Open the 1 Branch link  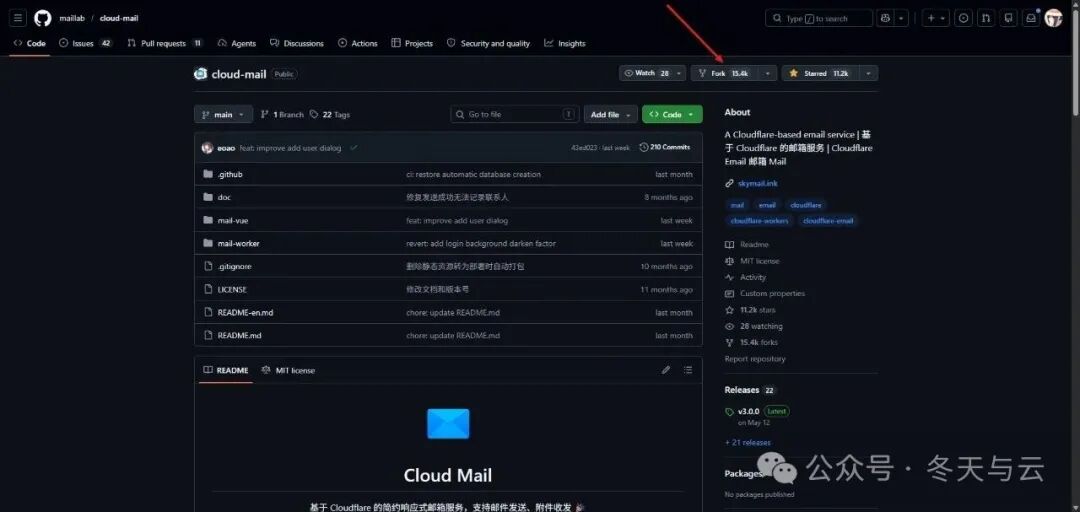(x=282, y=114)
